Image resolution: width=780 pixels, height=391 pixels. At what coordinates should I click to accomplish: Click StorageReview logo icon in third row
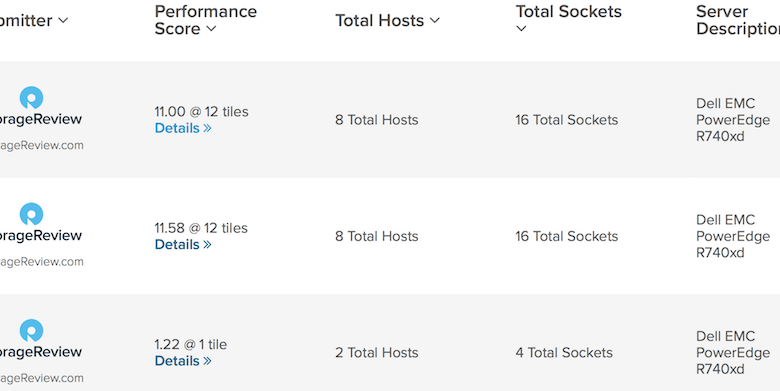(x=31, y=330)
